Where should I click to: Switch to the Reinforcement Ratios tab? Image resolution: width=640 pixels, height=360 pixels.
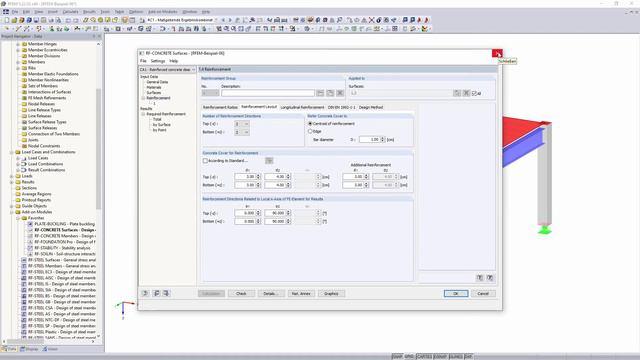[x=220, y=107]
